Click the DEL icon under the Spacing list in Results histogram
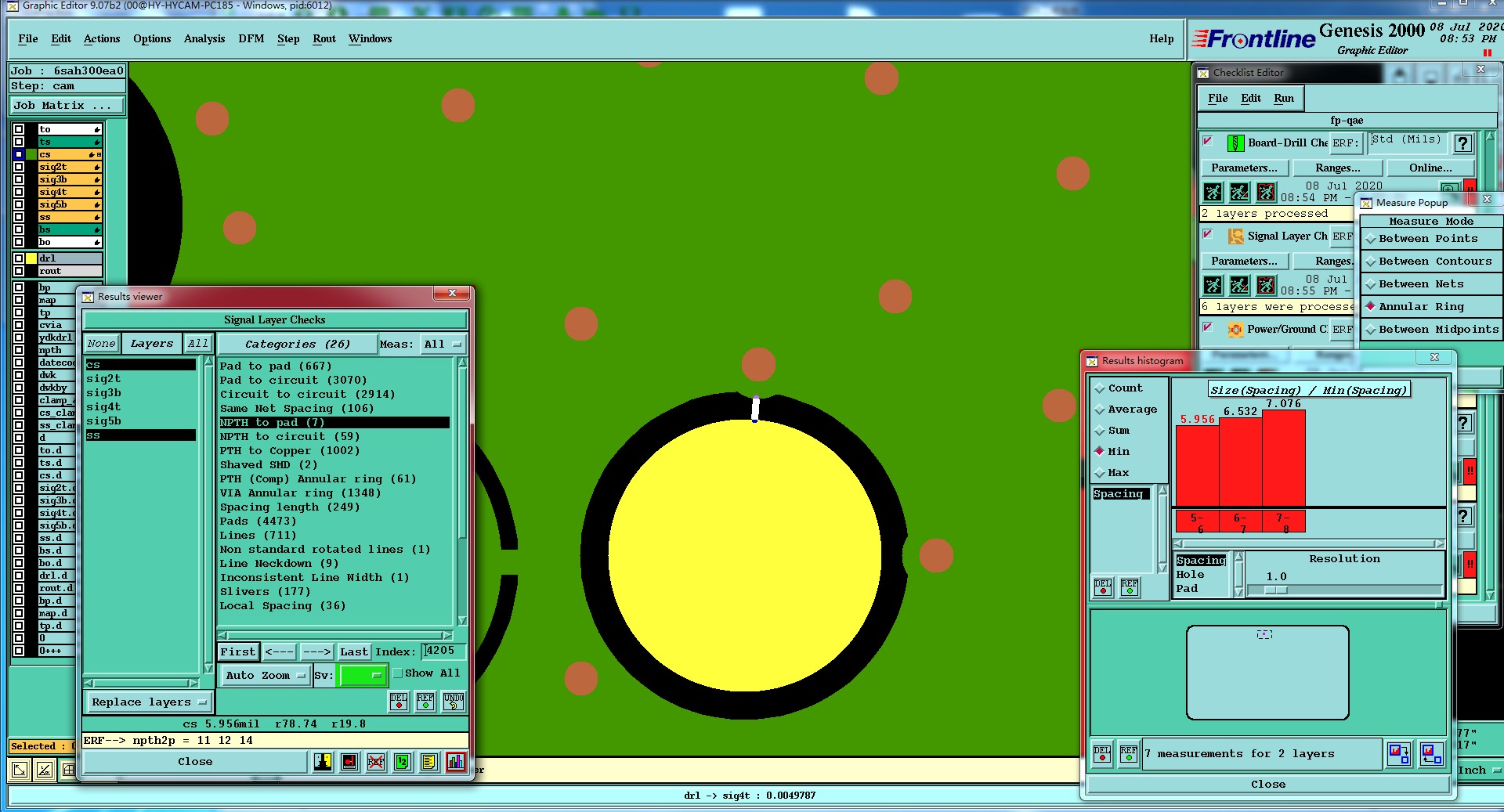This screenshot has width=1504, height=812. point(1103,586)
